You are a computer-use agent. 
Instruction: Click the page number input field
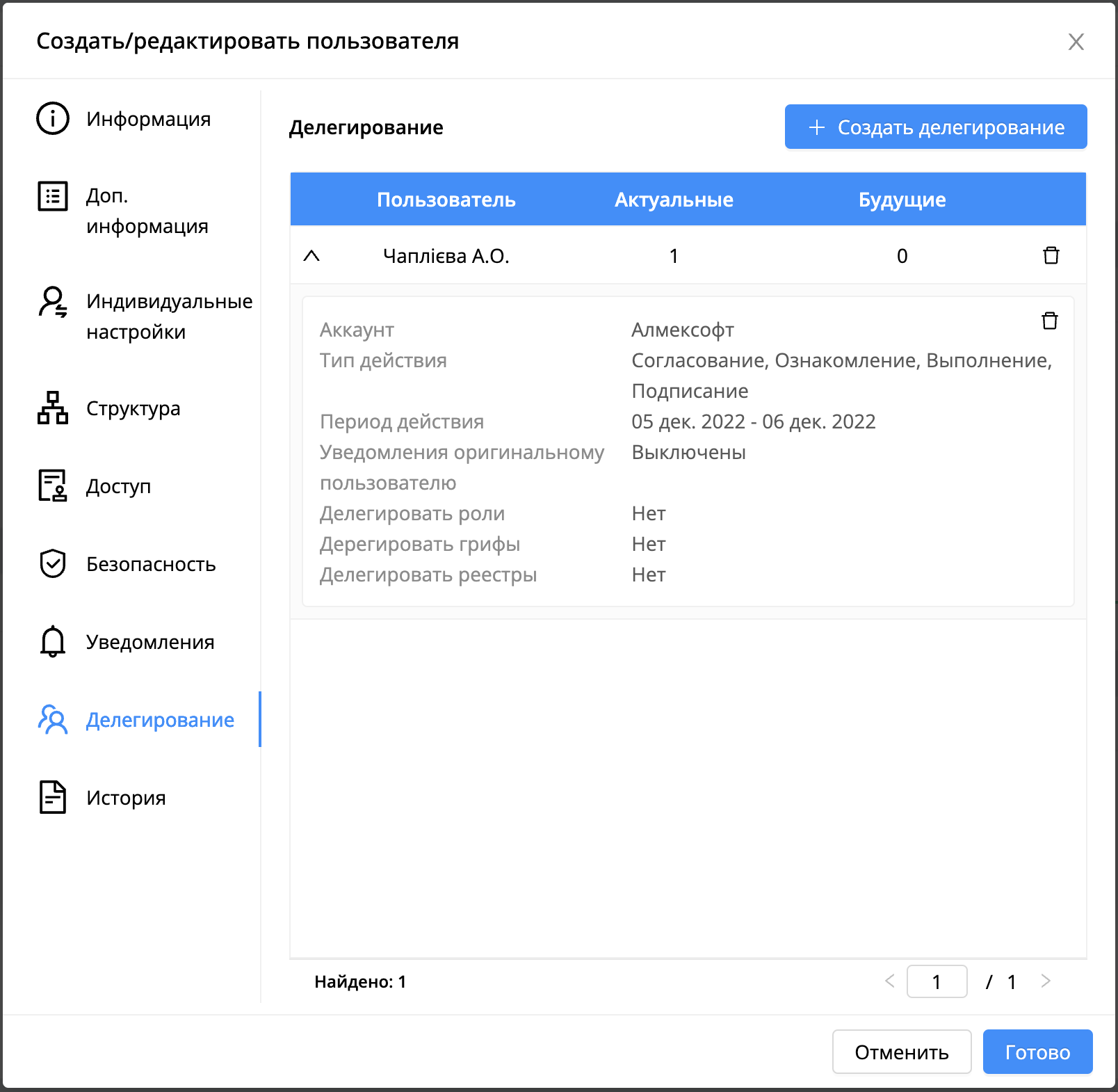[937, 981]
